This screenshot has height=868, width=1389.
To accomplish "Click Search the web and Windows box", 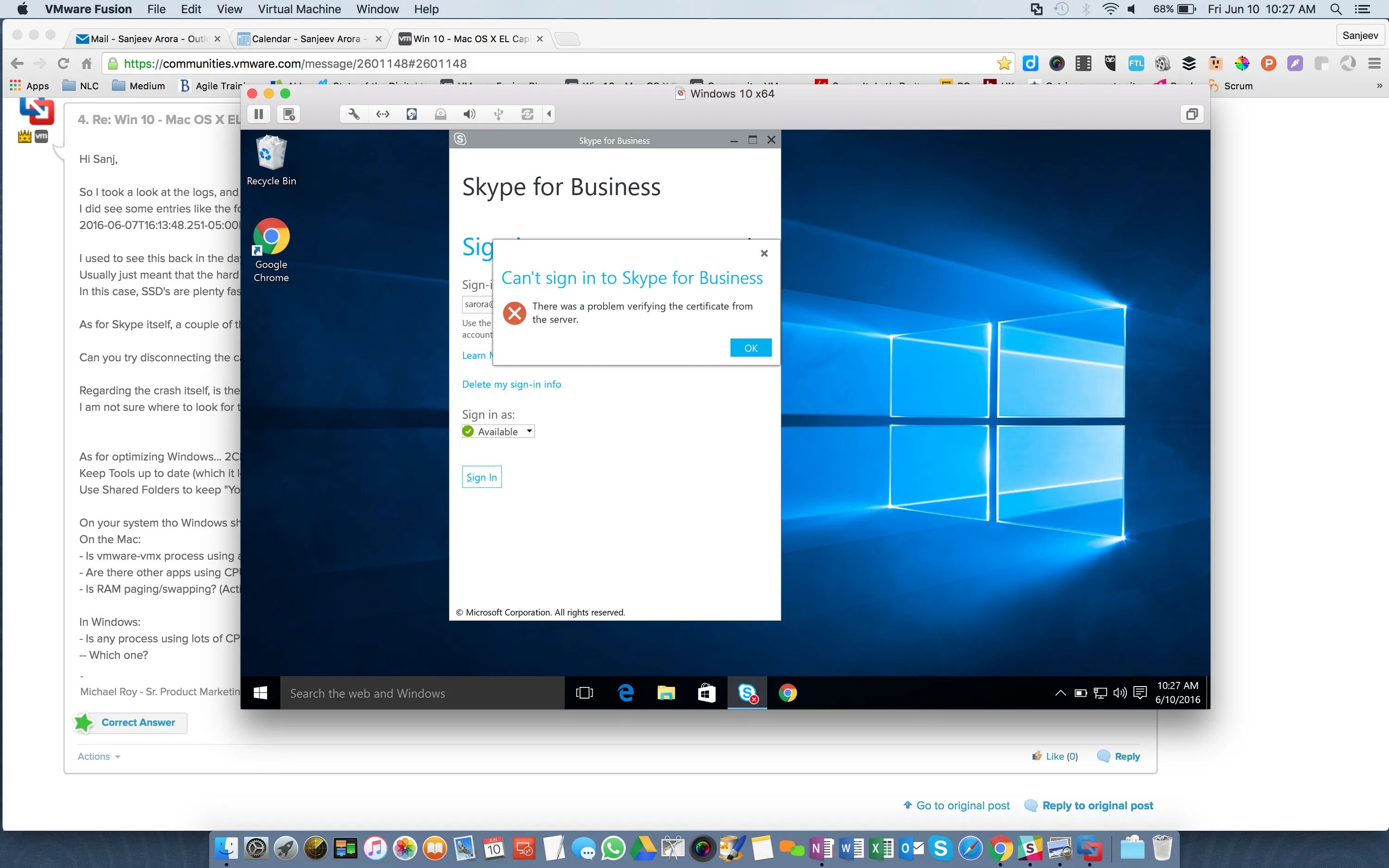I will (422, 693).
